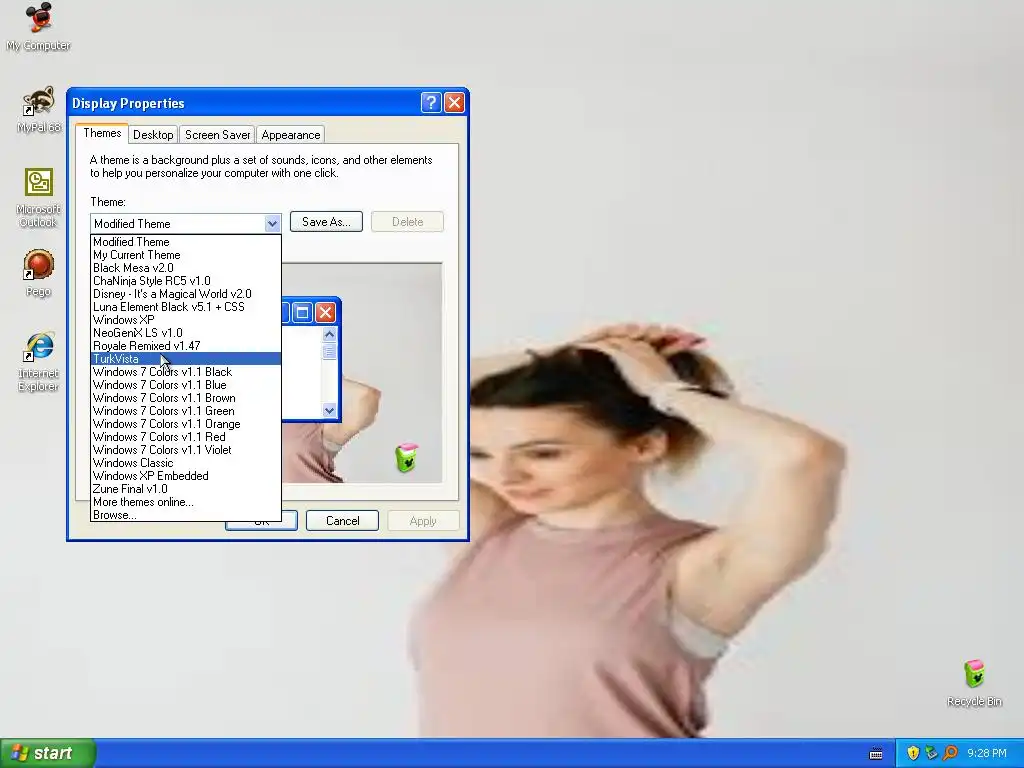The width and height of the screenshot is (1024, 768).
Task: Select the NeoGeniX LS v1.0 theme
Action: coord(185,333)
